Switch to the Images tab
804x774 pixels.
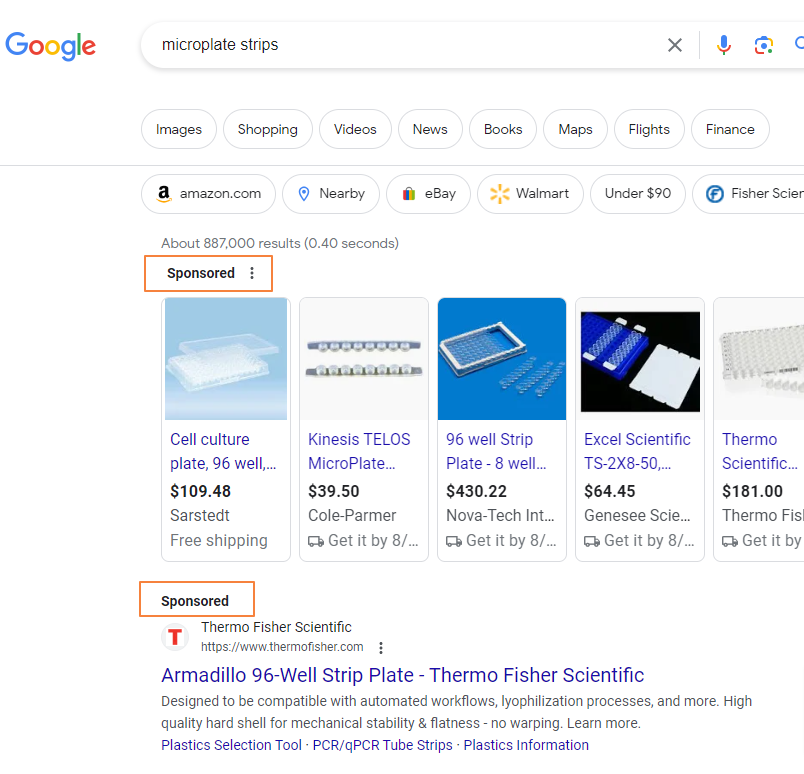click(x=179, y=129)
